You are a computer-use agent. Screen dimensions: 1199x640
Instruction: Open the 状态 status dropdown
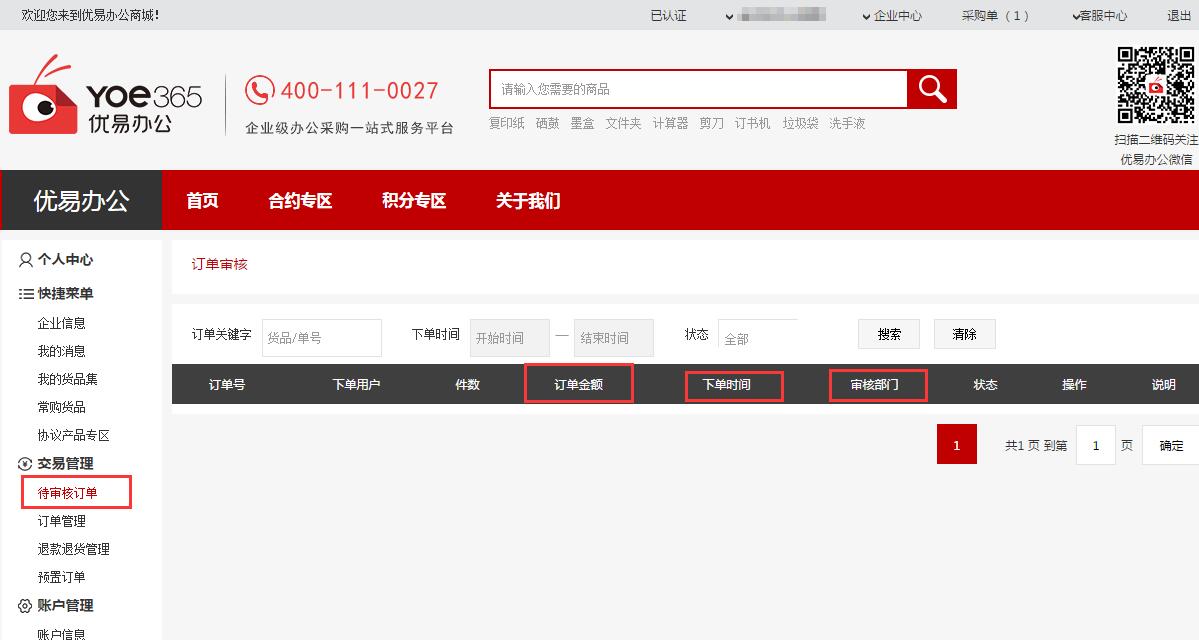pyautogui.click(x=757, y=338)
